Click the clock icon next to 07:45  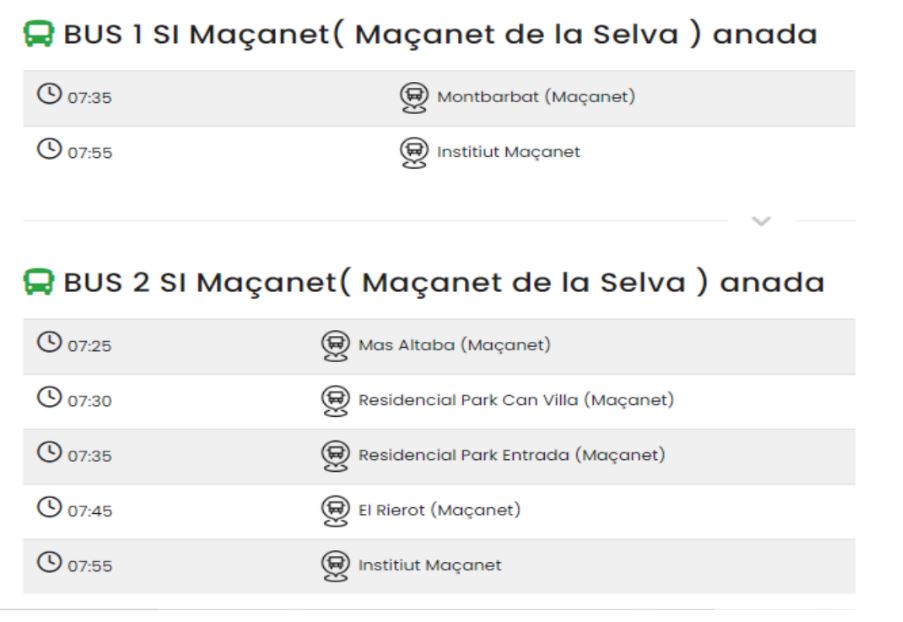coord(49,509)
